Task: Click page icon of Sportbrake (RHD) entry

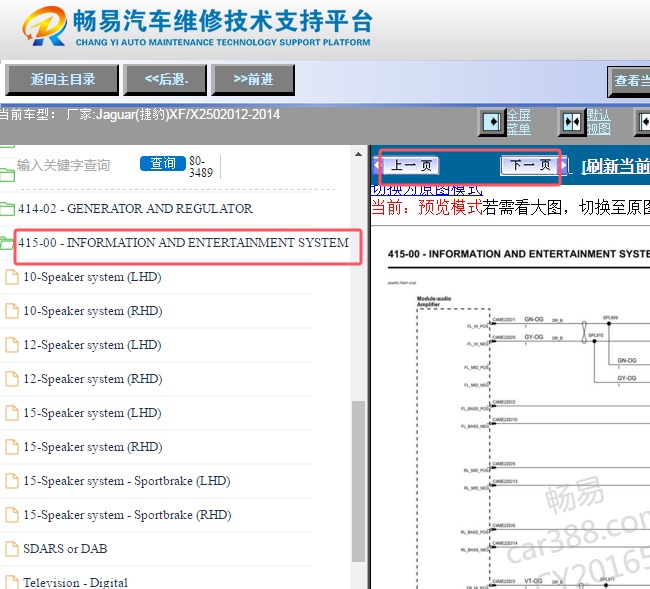Action: [x=12, y=515]
